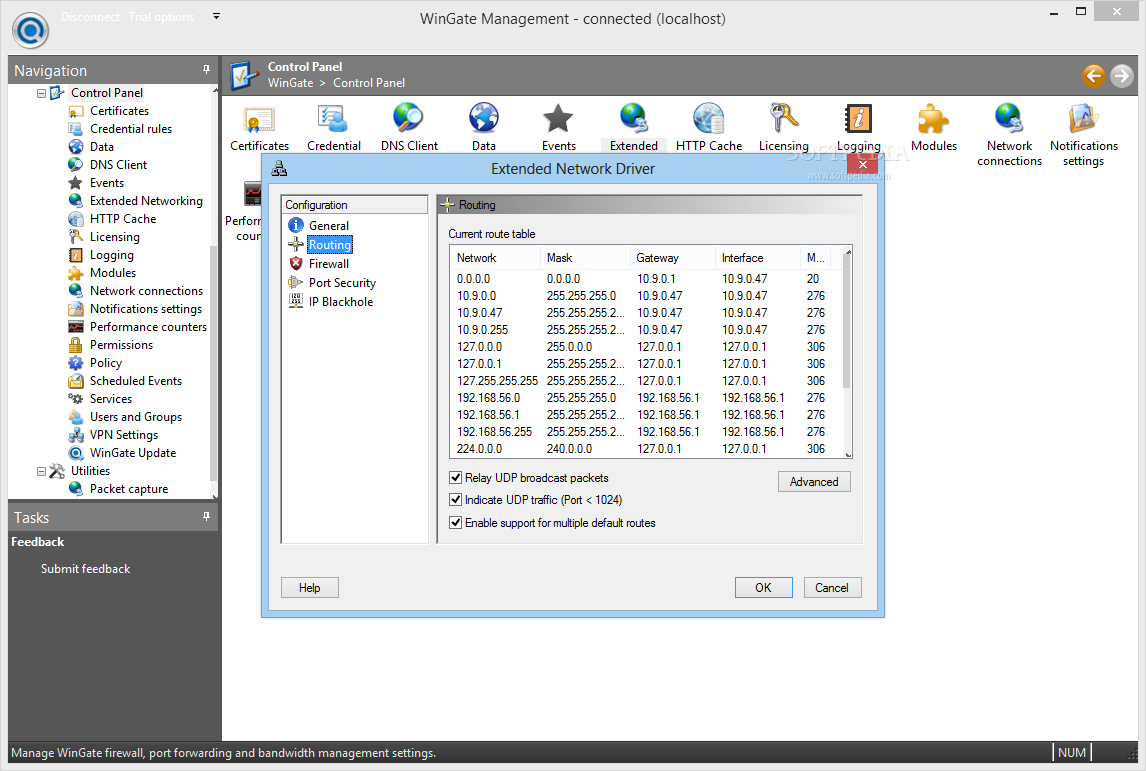The image size is (1146, 771).
Task: Click the Cancel button
Action: point(832,588)
